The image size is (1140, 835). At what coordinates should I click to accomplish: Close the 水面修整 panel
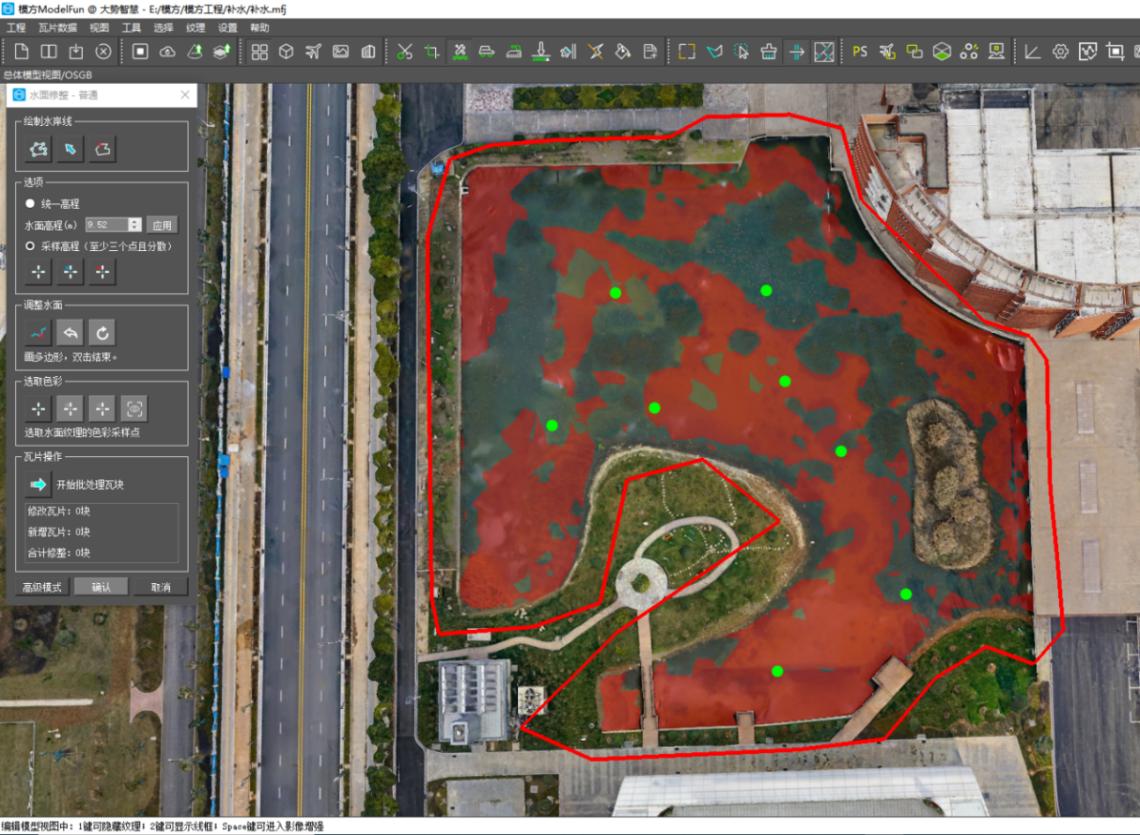click(x=185, y=95)
